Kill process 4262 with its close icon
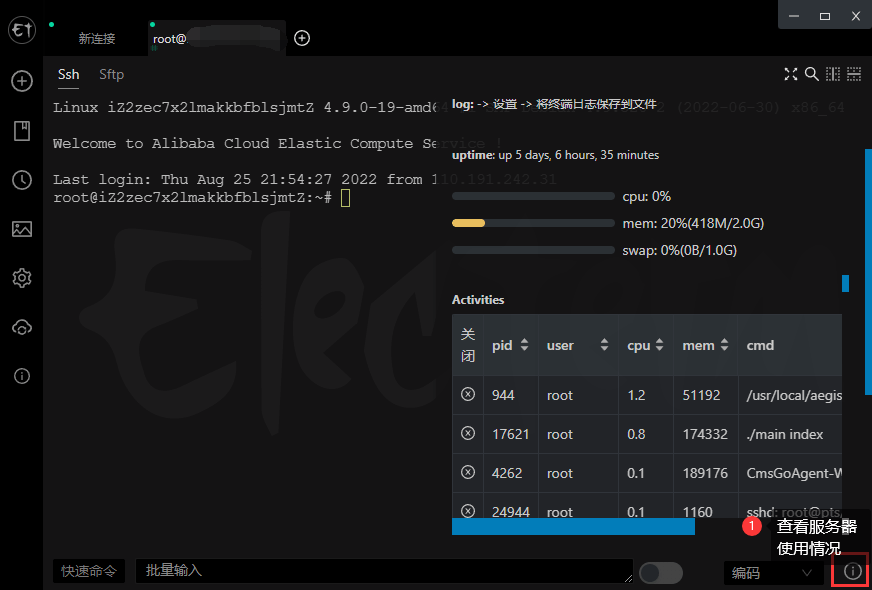Viewport: 872px width, 590px height. (468, 472)
